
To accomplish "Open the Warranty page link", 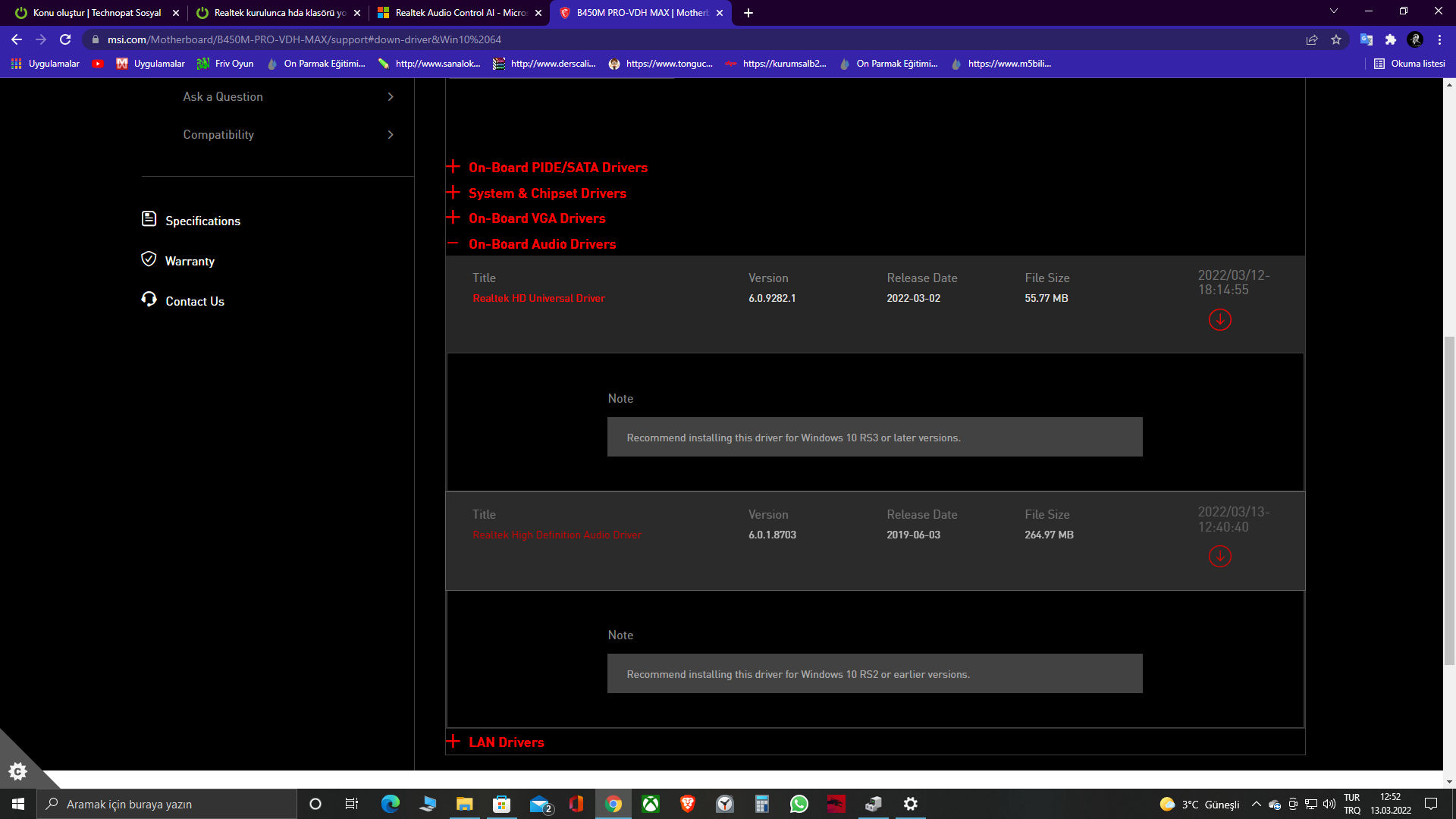I will pos(190,261).
